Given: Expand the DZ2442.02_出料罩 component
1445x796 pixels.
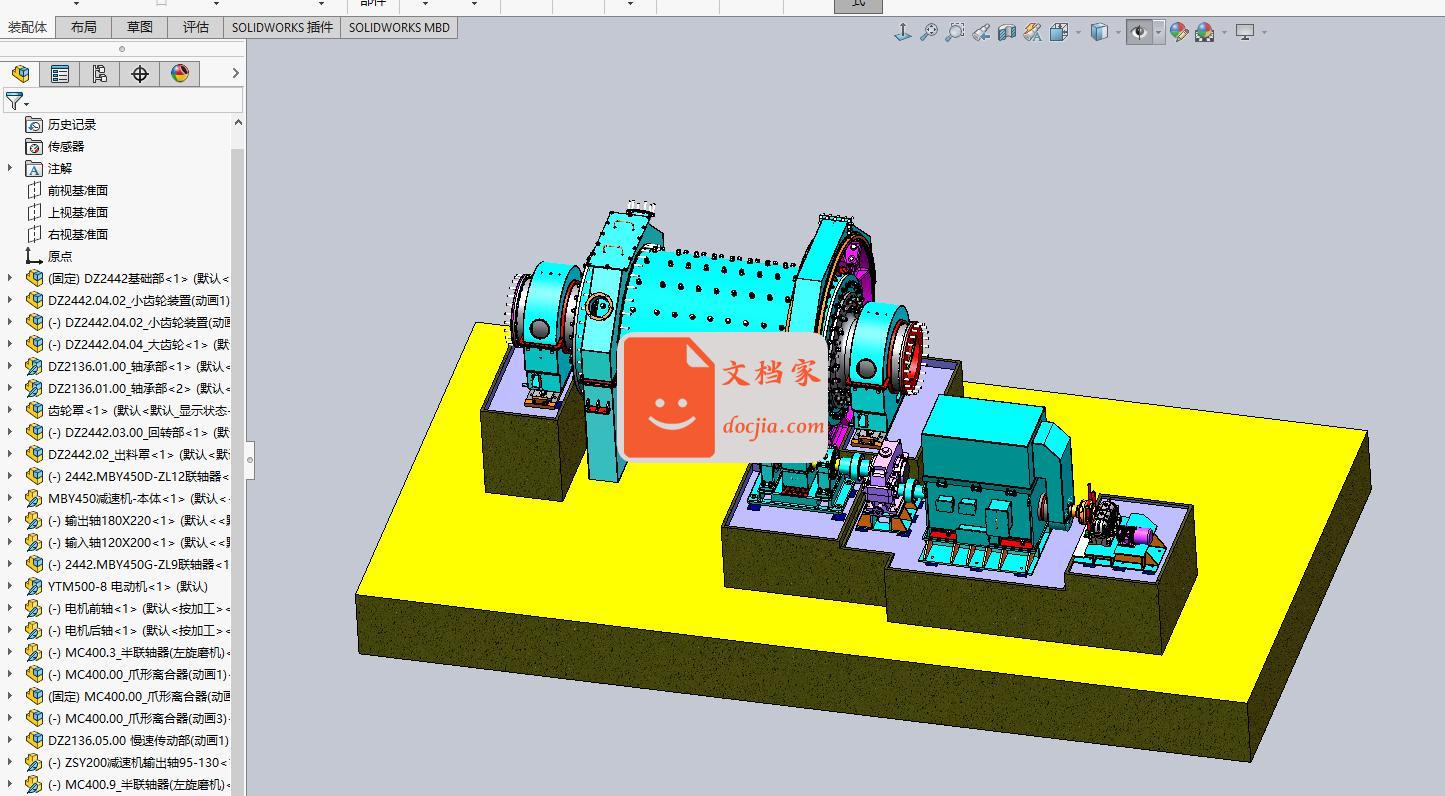Looking at the screenshot, I should pos(11,454).
